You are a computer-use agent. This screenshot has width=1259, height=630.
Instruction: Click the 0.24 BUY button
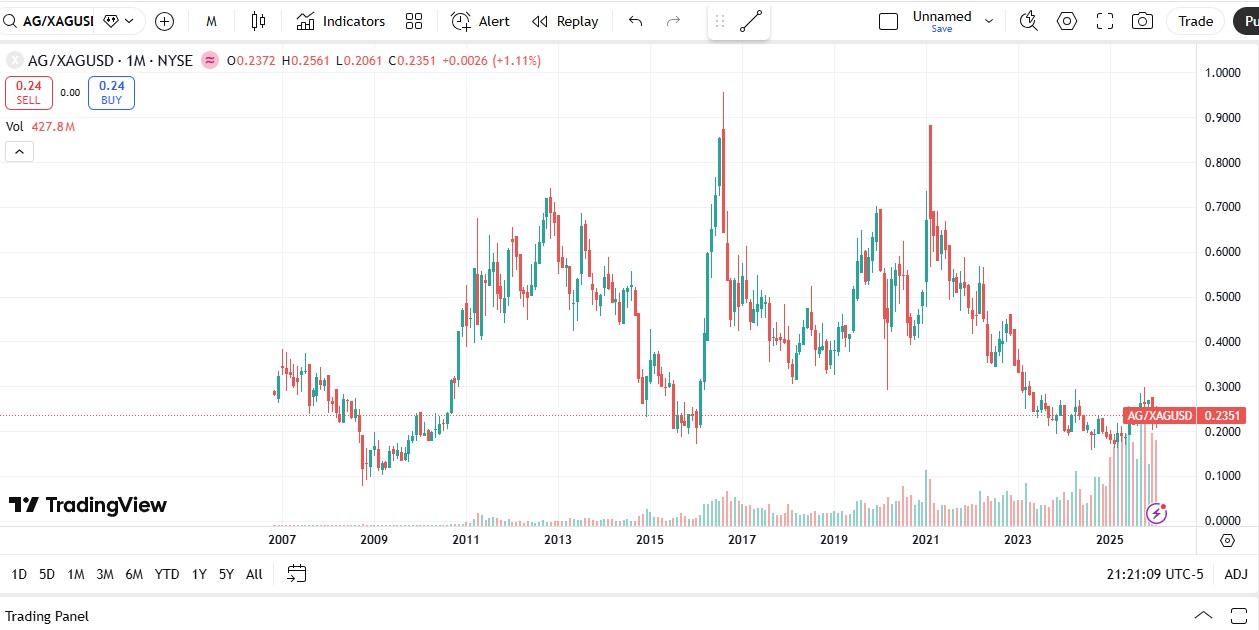click(111, 92)
